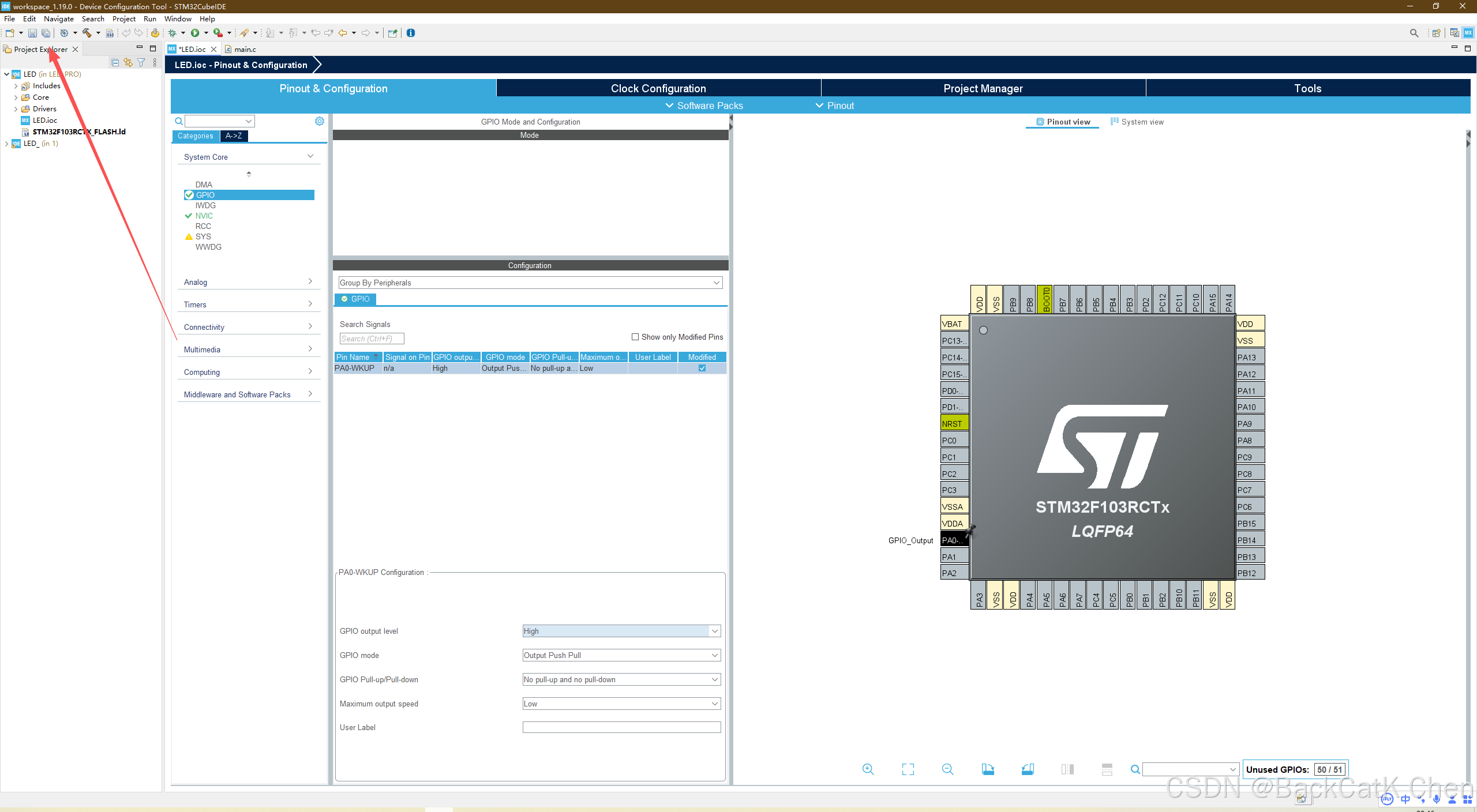Click the filter funnel icon in Project Explorer
Image resolution: width=1477 pixels, height=812 pixels.
pyautogui.click(x=141, y=62)
